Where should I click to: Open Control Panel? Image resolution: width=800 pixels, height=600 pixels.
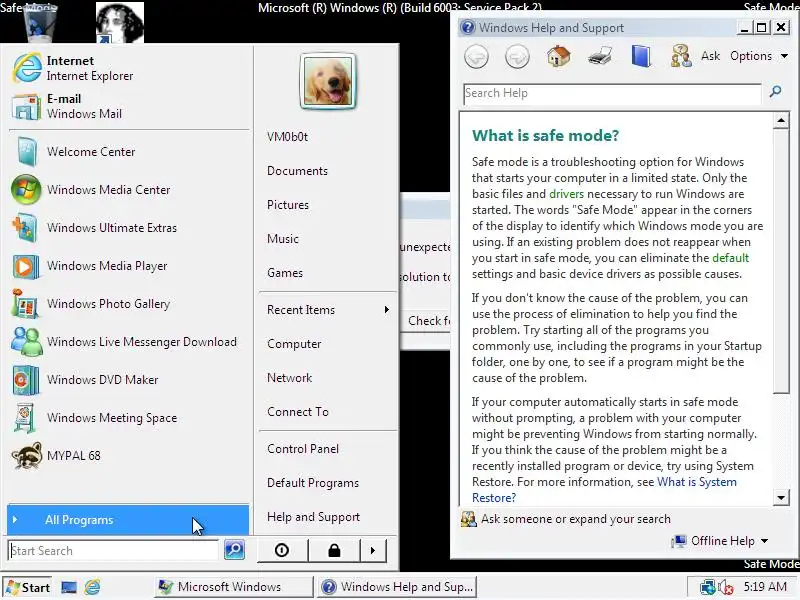coord(303,449)
